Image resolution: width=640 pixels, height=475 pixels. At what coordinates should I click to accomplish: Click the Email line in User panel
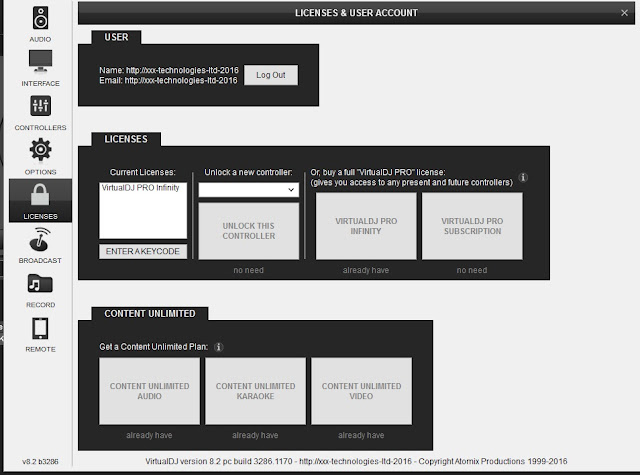[x=168, y=80]
